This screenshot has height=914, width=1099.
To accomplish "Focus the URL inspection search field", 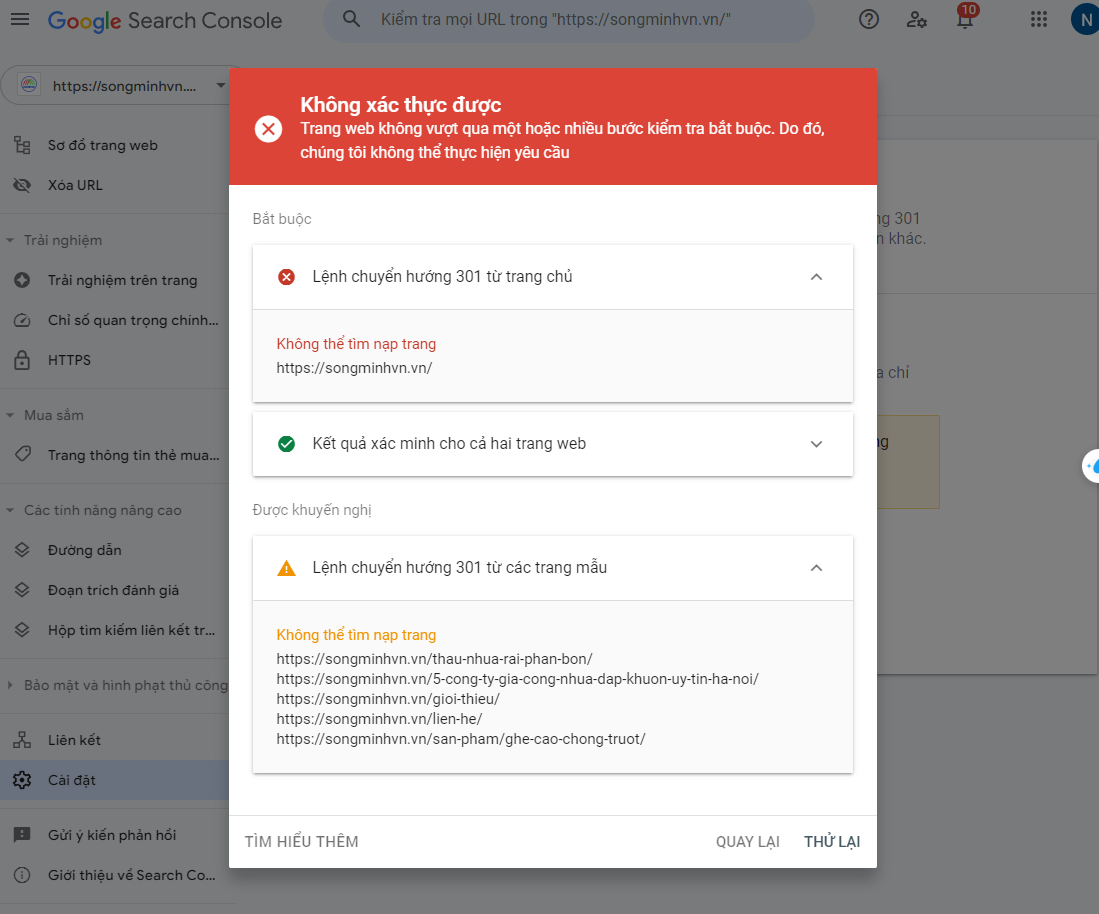I will pyautogui.click(x=569, y=20).
